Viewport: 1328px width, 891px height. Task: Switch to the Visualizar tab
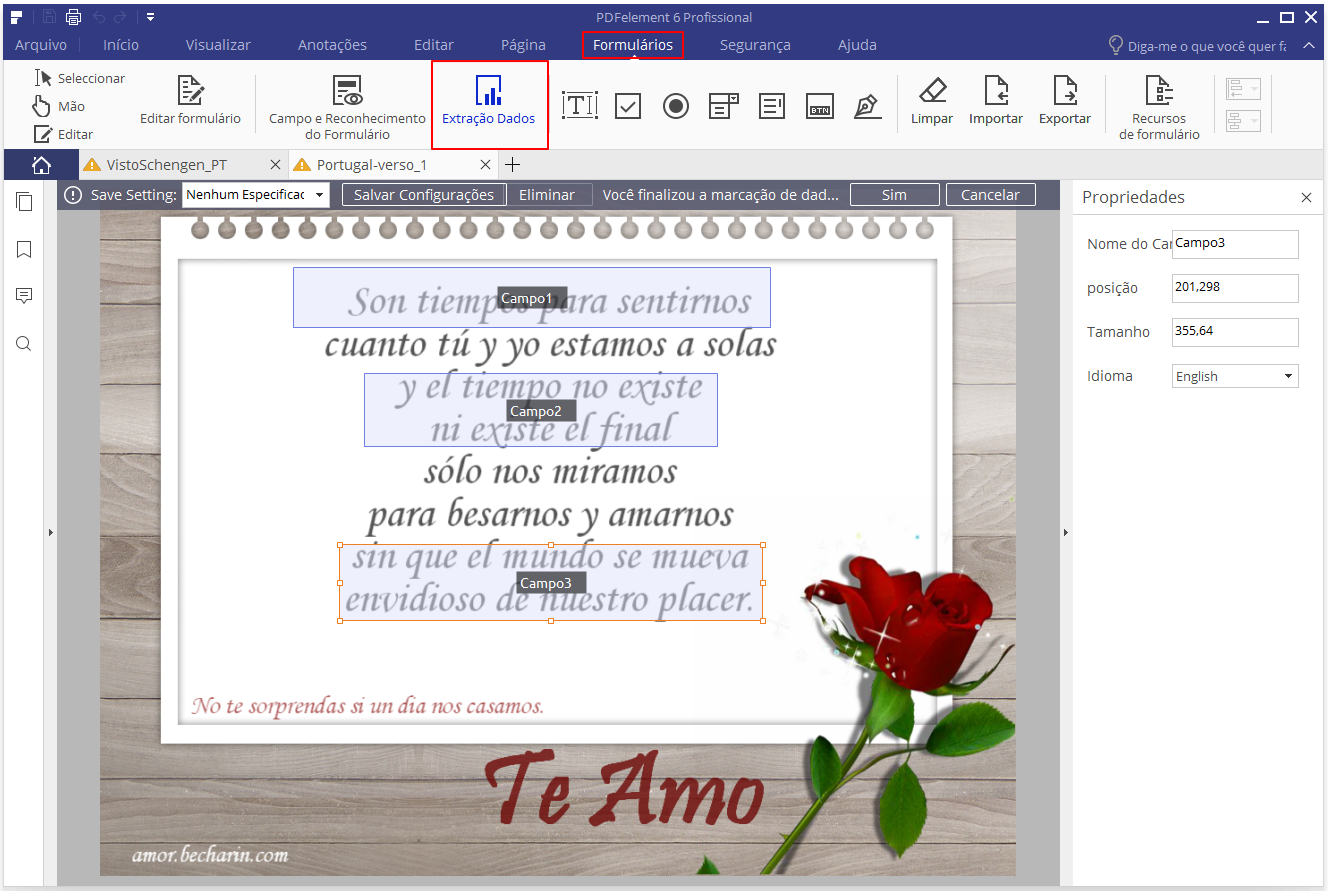click(x=218, y=45)
